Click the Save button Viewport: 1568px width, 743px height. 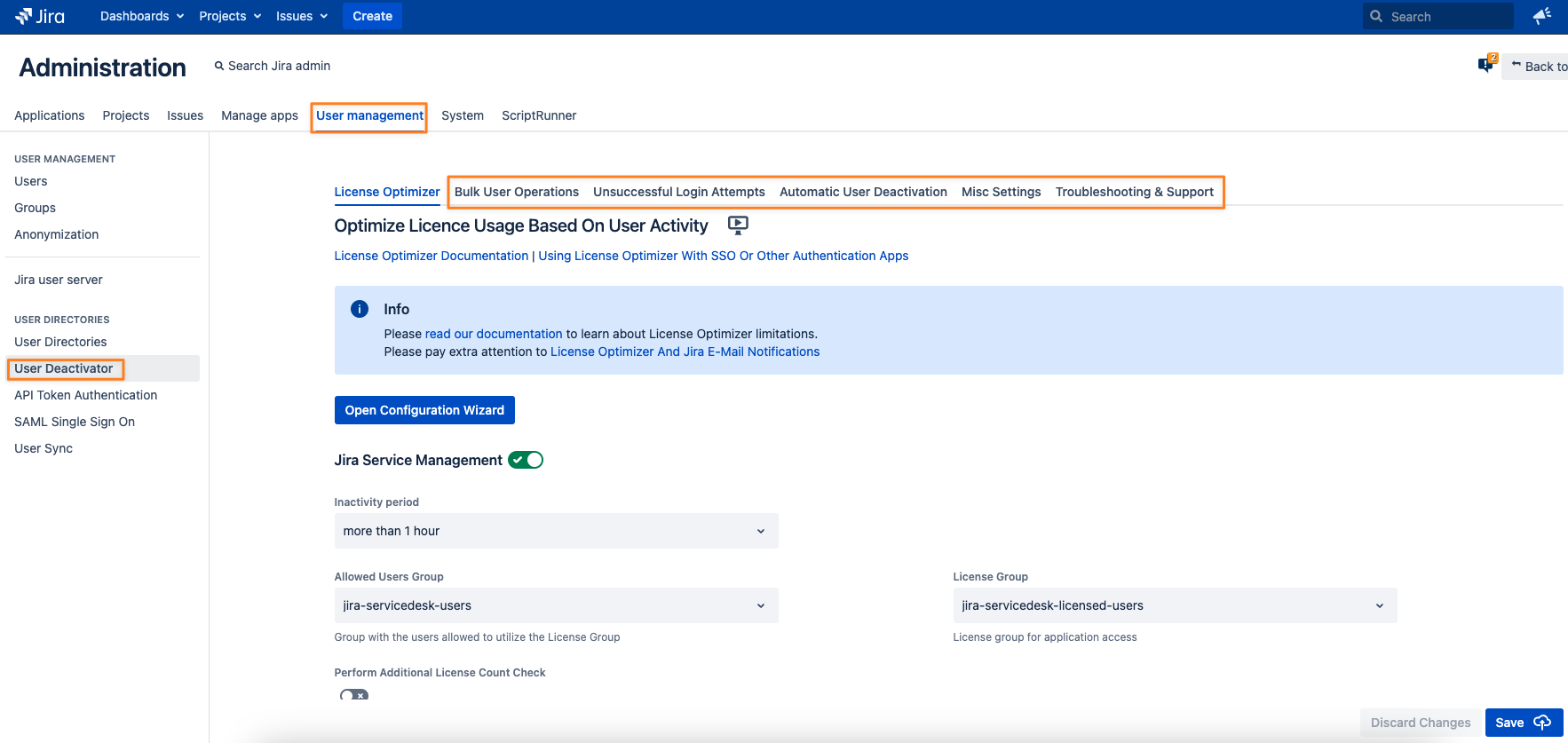[1522, 723]
